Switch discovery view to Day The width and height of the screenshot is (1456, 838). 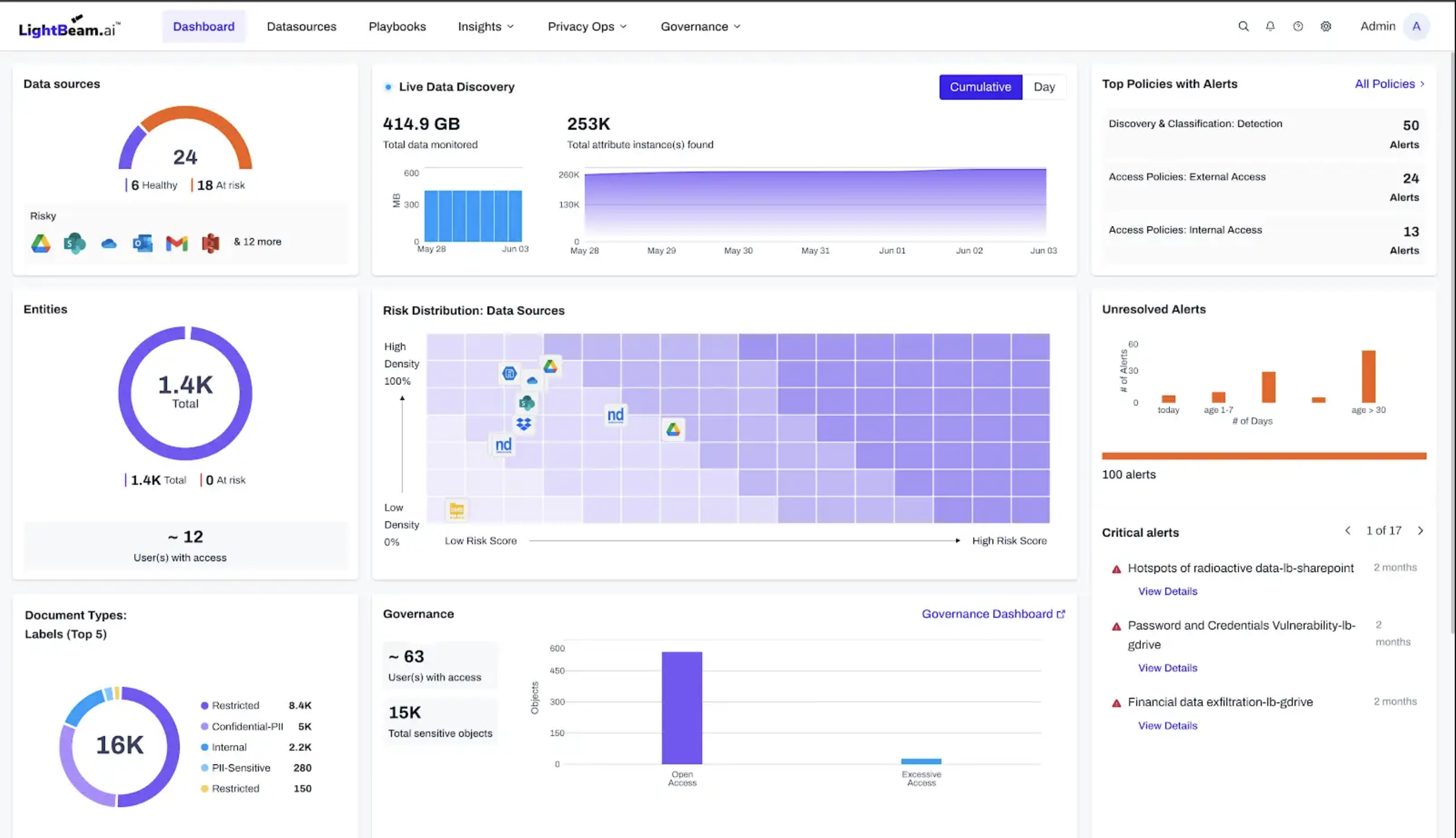[x=1044, y=87]
